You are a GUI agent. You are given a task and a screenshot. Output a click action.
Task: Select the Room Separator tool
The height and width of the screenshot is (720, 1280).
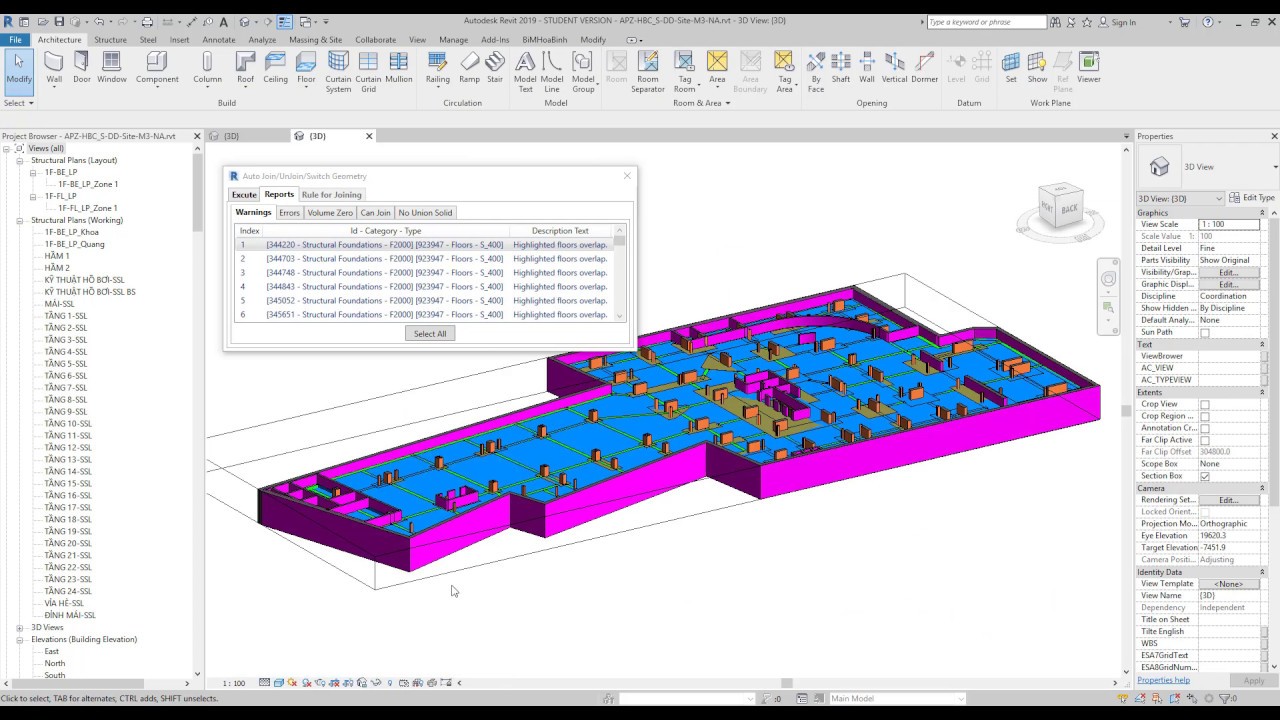click(x=648, y=72)
